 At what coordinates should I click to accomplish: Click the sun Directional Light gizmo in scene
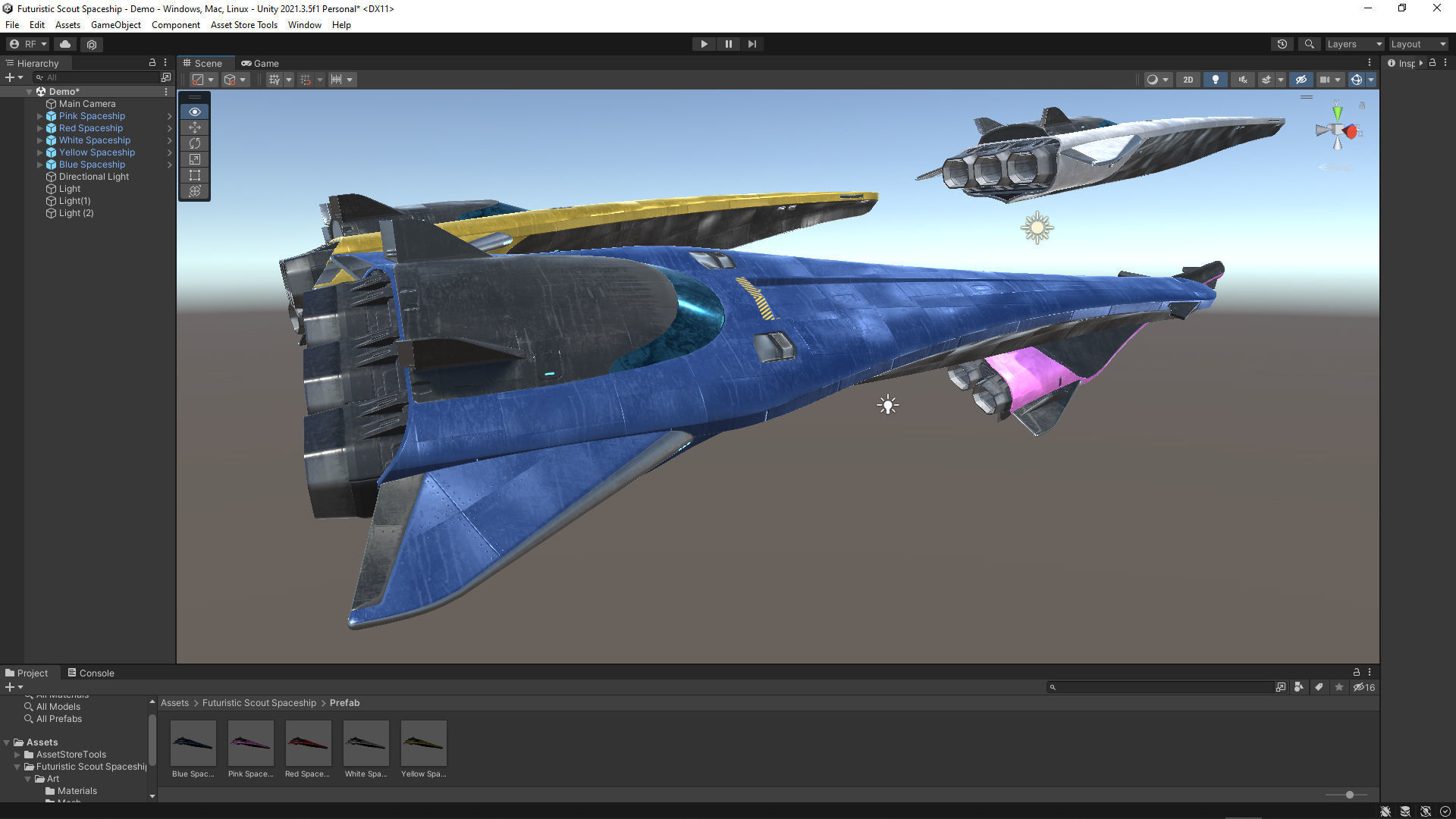1037,227
